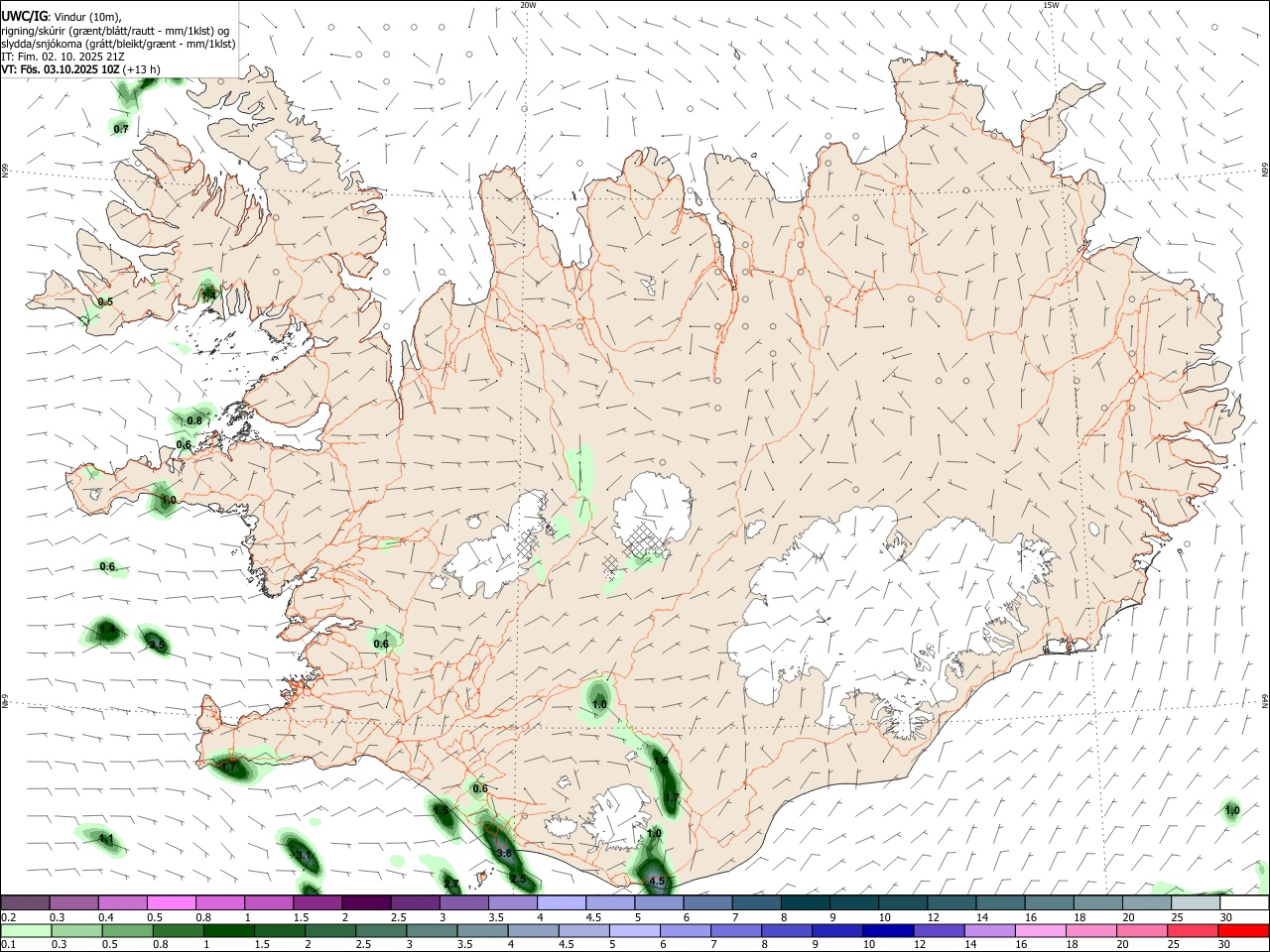Click the 4.1 rain value over sea in southwest
This screenshot has height=952, width=1270.
point(106,839)
